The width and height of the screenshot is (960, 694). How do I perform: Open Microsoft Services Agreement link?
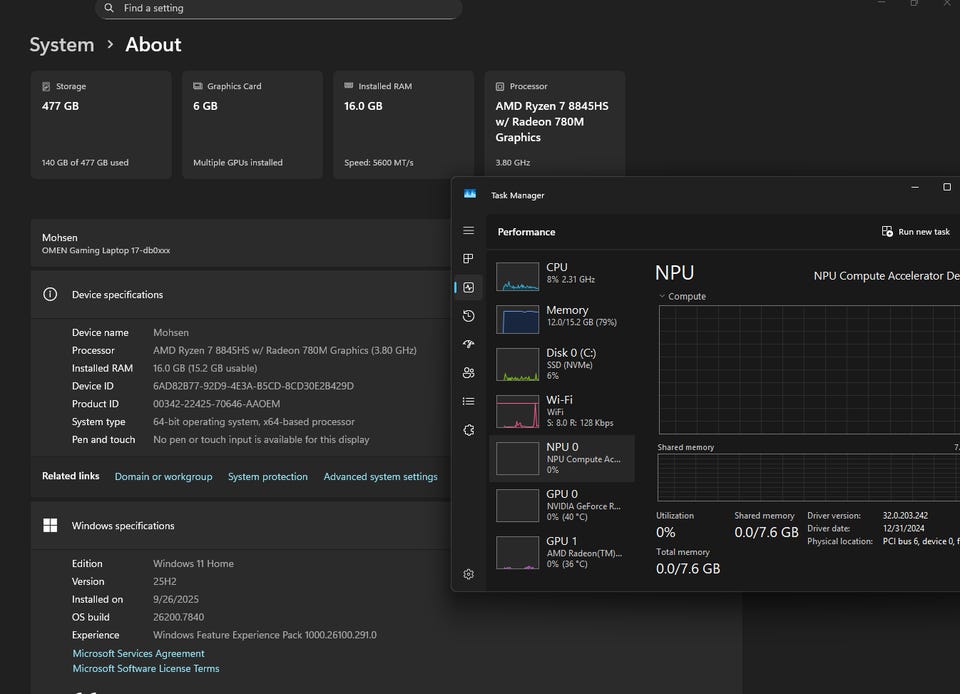point(138,654)
